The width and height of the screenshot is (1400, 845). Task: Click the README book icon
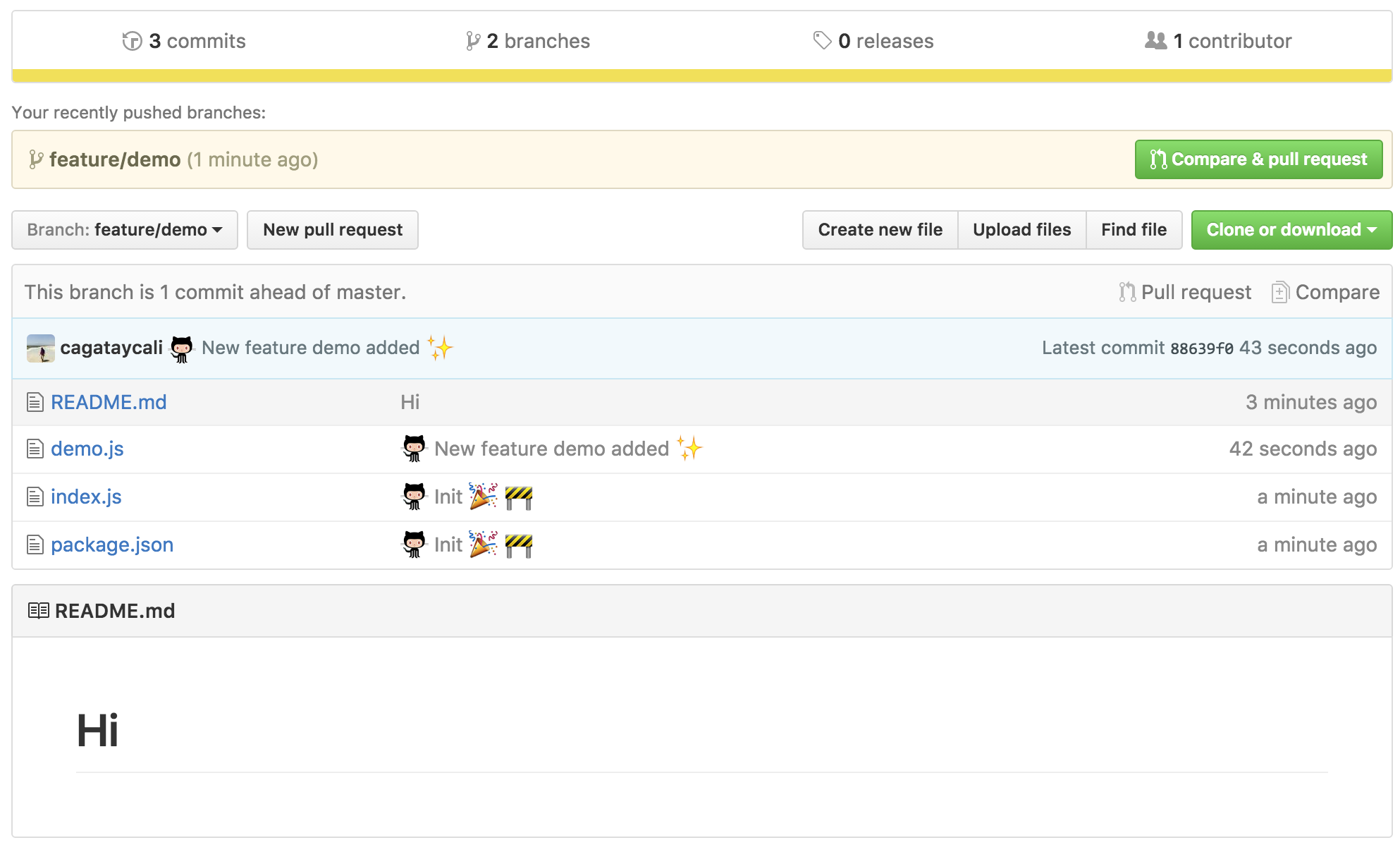(38, 611)
